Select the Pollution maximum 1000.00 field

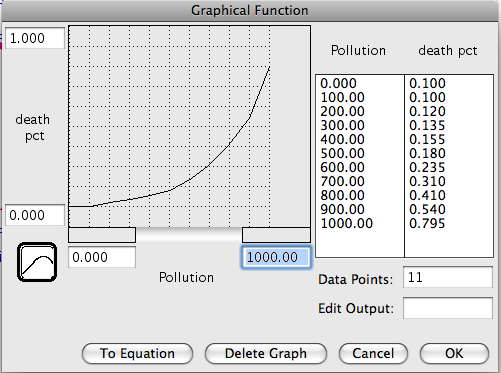coord(276,257)
